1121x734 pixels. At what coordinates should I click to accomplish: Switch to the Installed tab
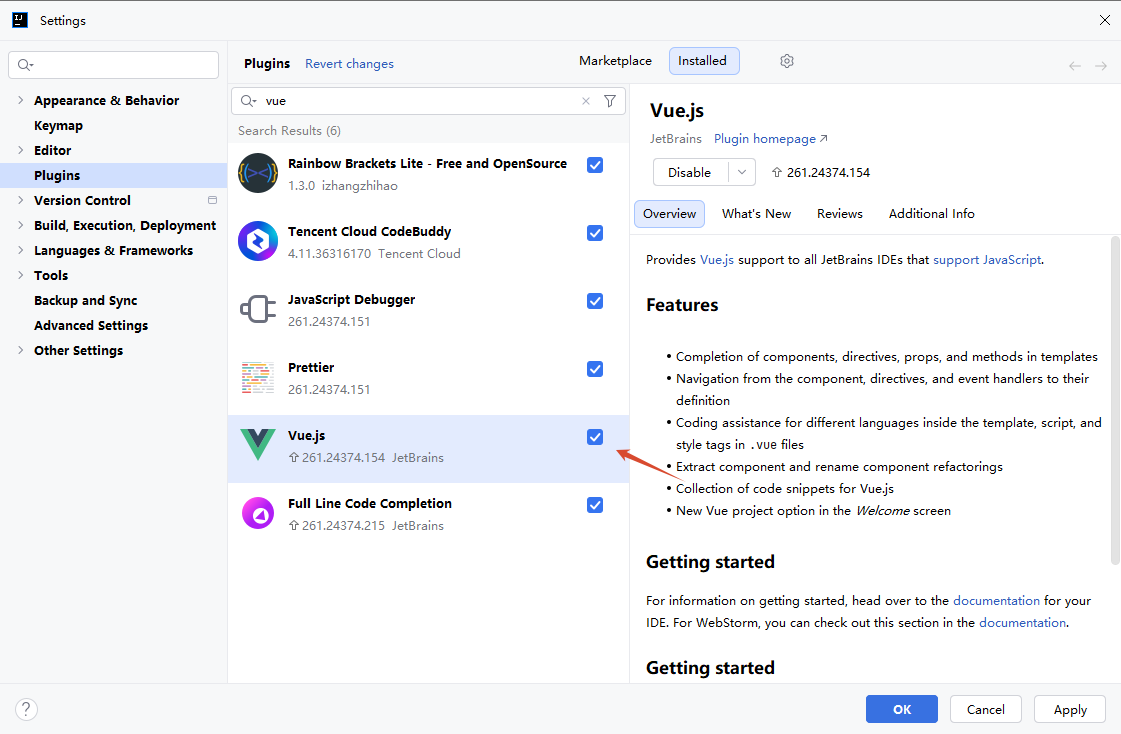(x=703, y=61)
